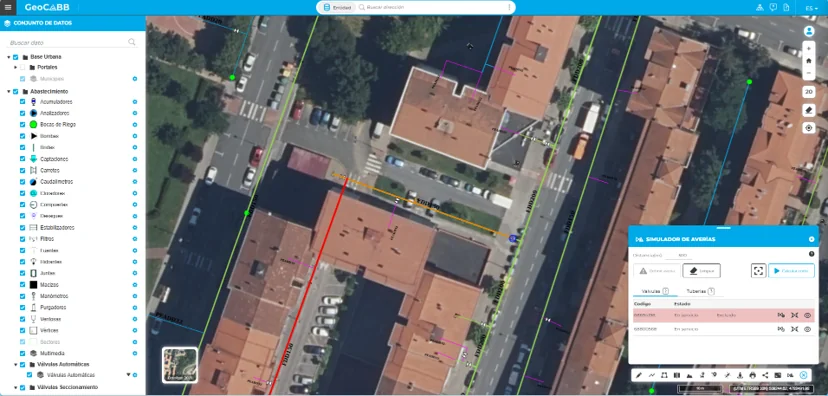Select the area polygon tool in the bottom toolbar

(x=664, y=375)
